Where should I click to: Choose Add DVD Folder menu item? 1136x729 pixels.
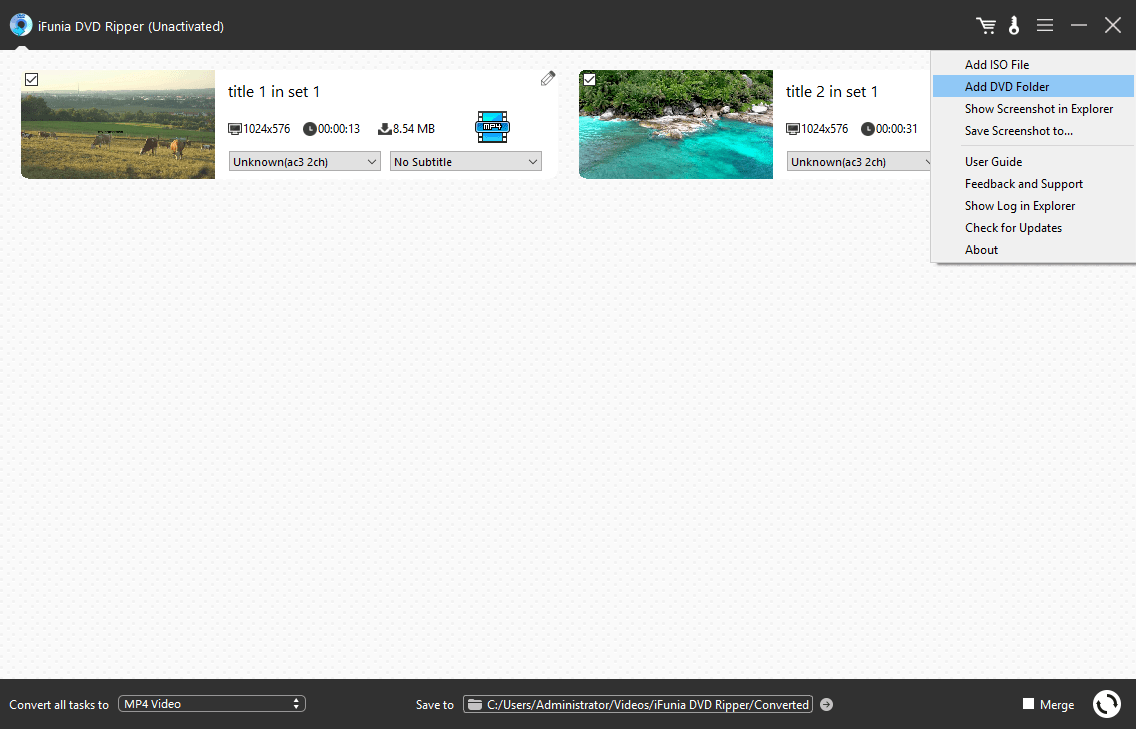(1006, 87)
